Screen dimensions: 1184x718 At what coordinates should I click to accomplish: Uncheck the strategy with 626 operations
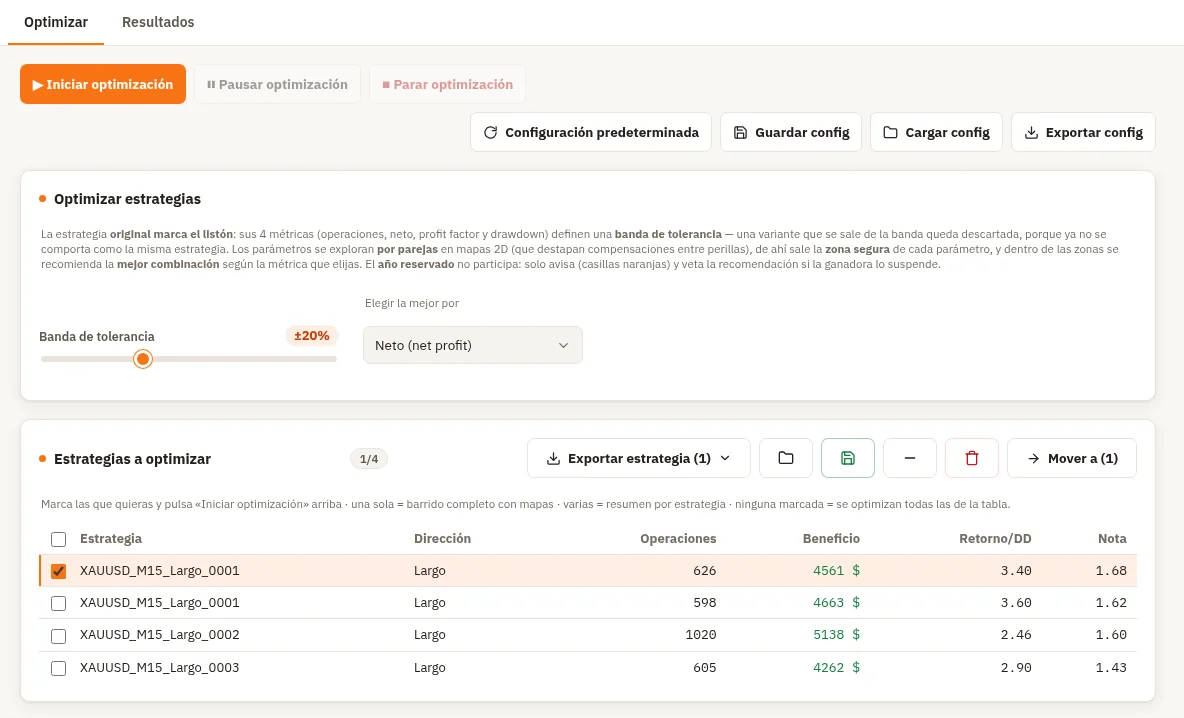(x=58, y=572)
